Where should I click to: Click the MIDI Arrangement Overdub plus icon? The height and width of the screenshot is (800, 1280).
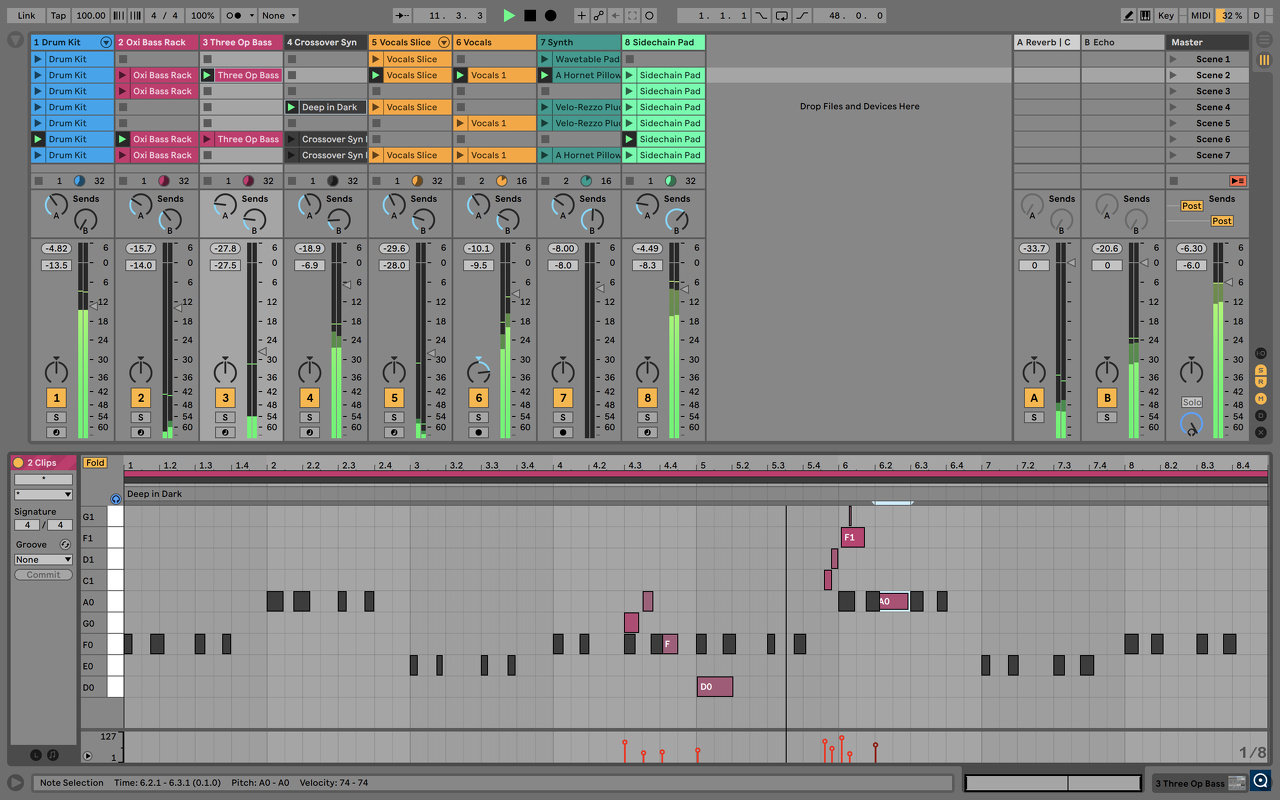(582, 16)
